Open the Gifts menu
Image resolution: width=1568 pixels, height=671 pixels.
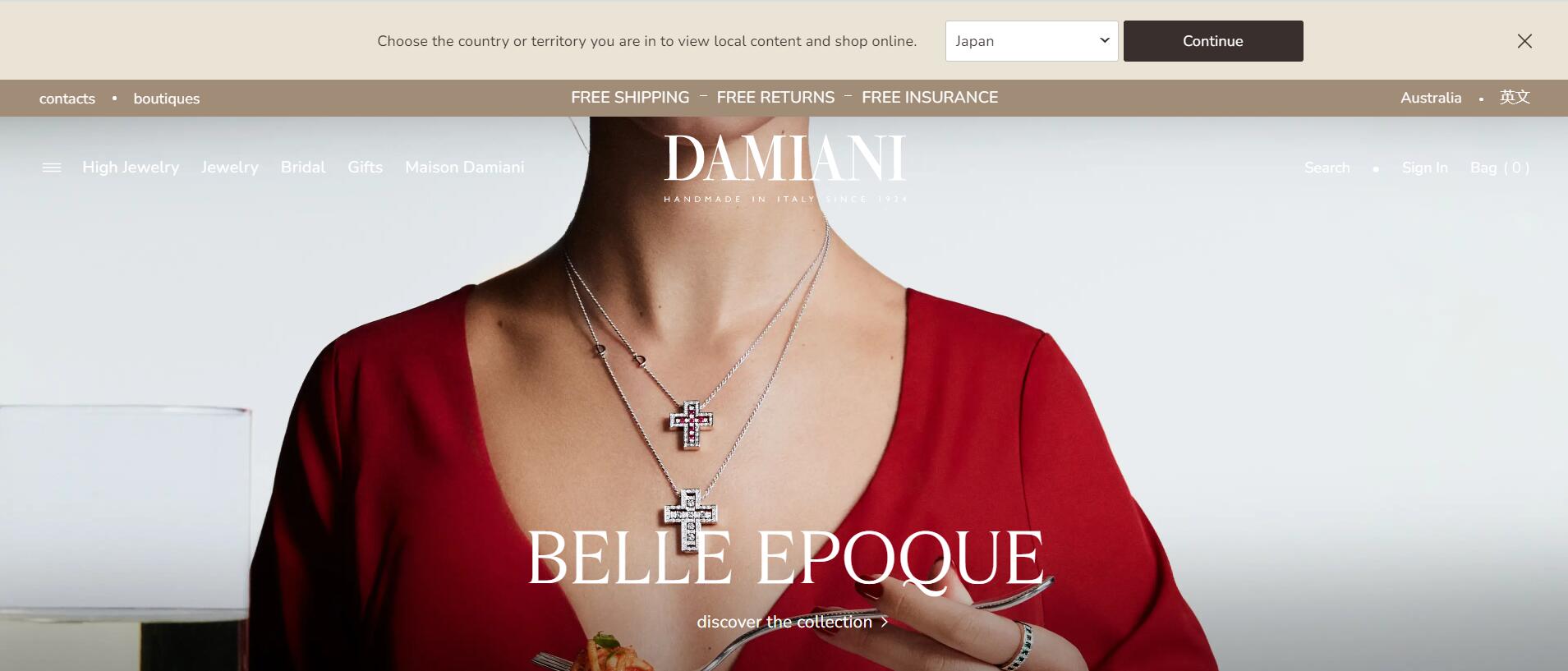click(366, 168)
